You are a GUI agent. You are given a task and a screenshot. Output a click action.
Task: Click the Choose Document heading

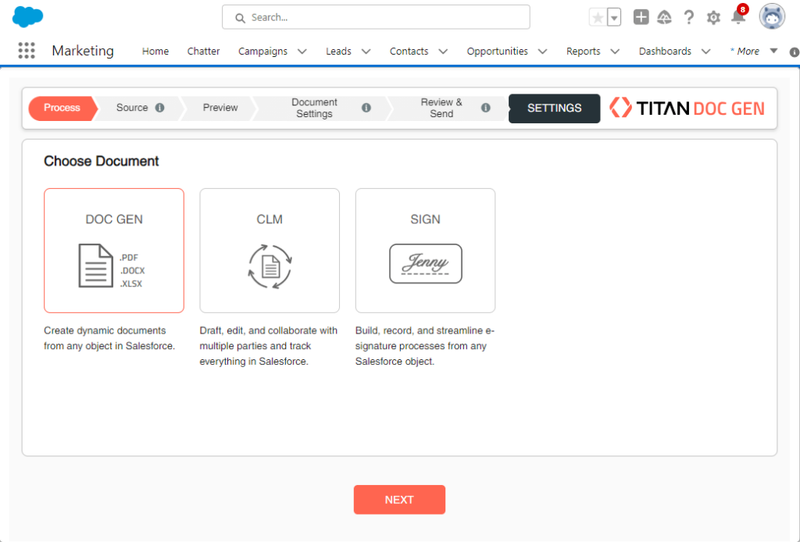101,161
